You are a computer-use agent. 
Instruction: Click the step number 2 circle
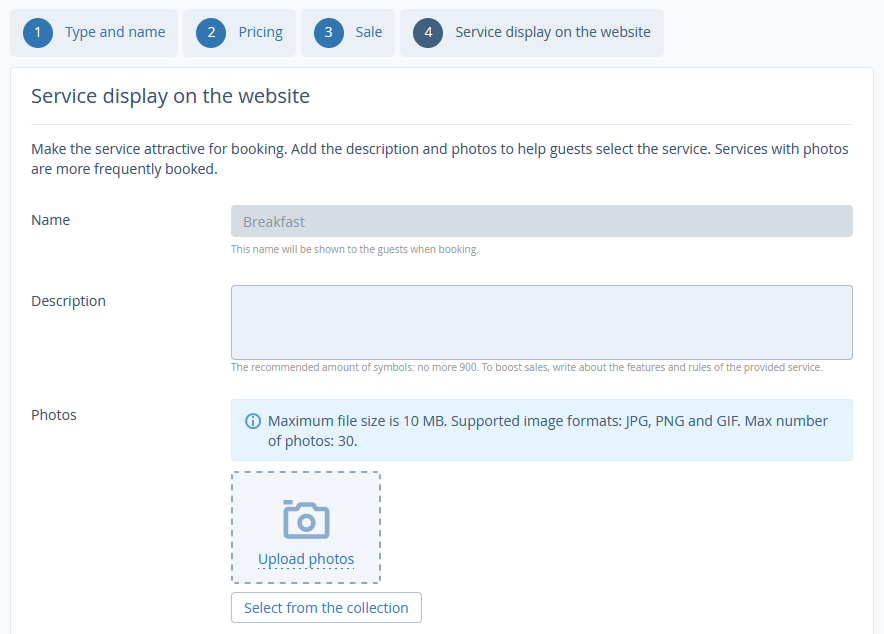point(211,33)
